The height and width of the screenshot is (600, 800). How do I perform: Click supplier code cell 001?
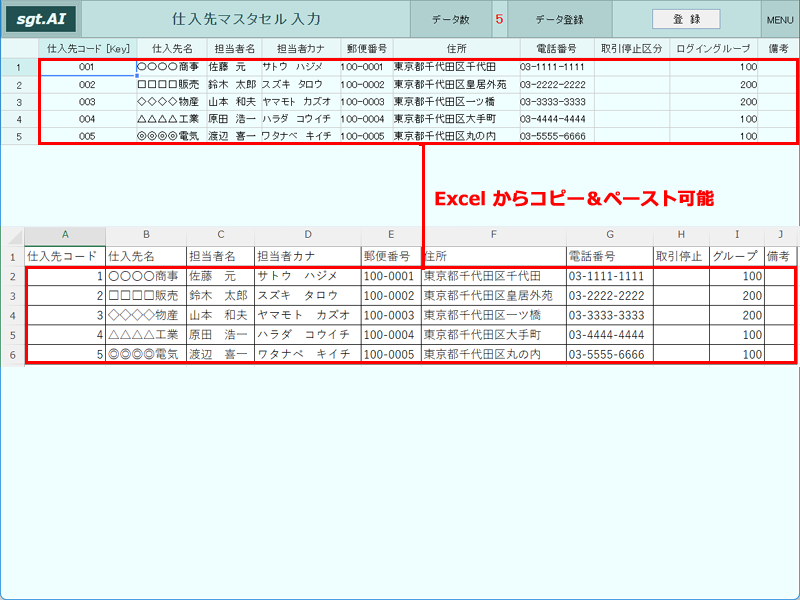88,67
